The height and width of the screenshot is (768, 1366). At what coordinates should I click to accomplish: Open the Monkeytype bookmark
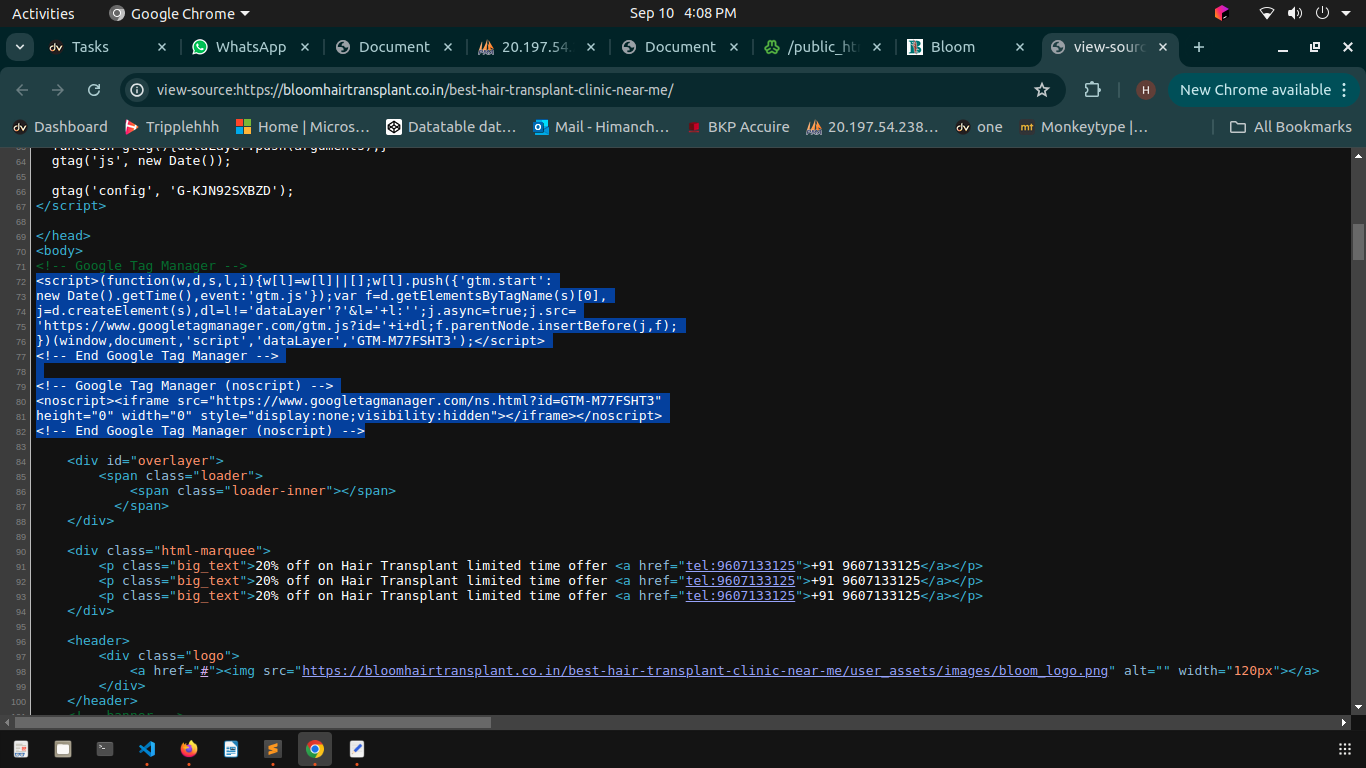pyautogui.click(x=1083, y=127)
